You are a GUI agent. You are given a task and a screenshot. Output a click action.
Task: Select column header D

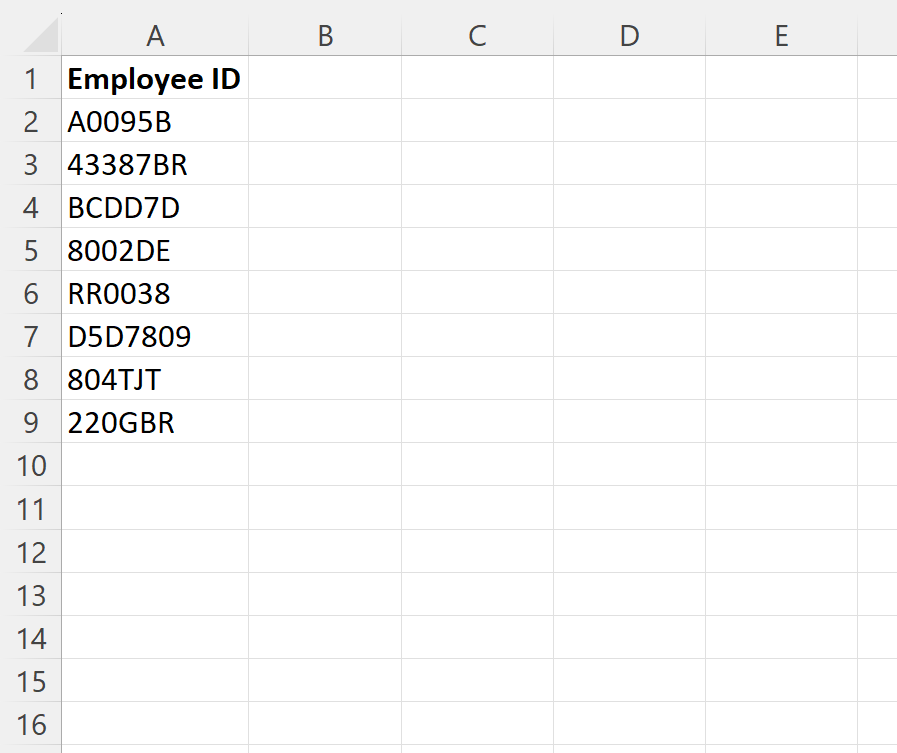[629, 35]
